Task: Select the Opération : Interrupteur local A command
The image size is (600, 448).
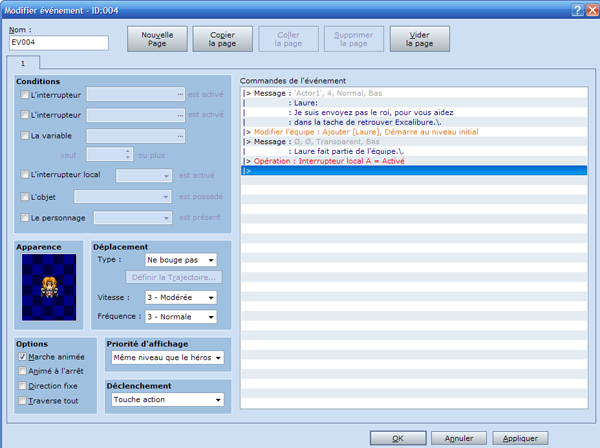Action: [414, 161]
